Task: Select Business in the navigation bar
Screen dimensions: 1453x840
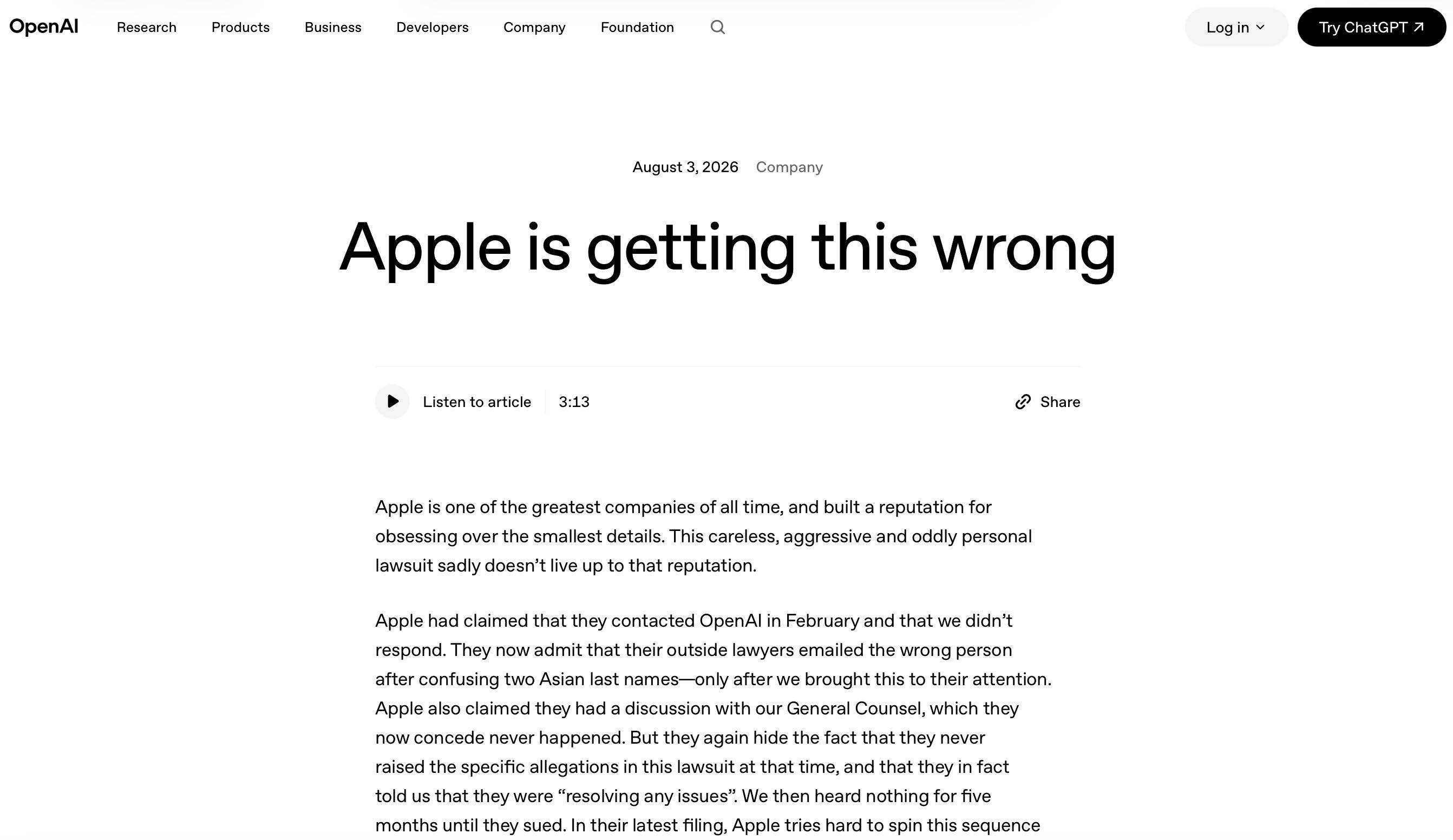Action: click(333, 27)
